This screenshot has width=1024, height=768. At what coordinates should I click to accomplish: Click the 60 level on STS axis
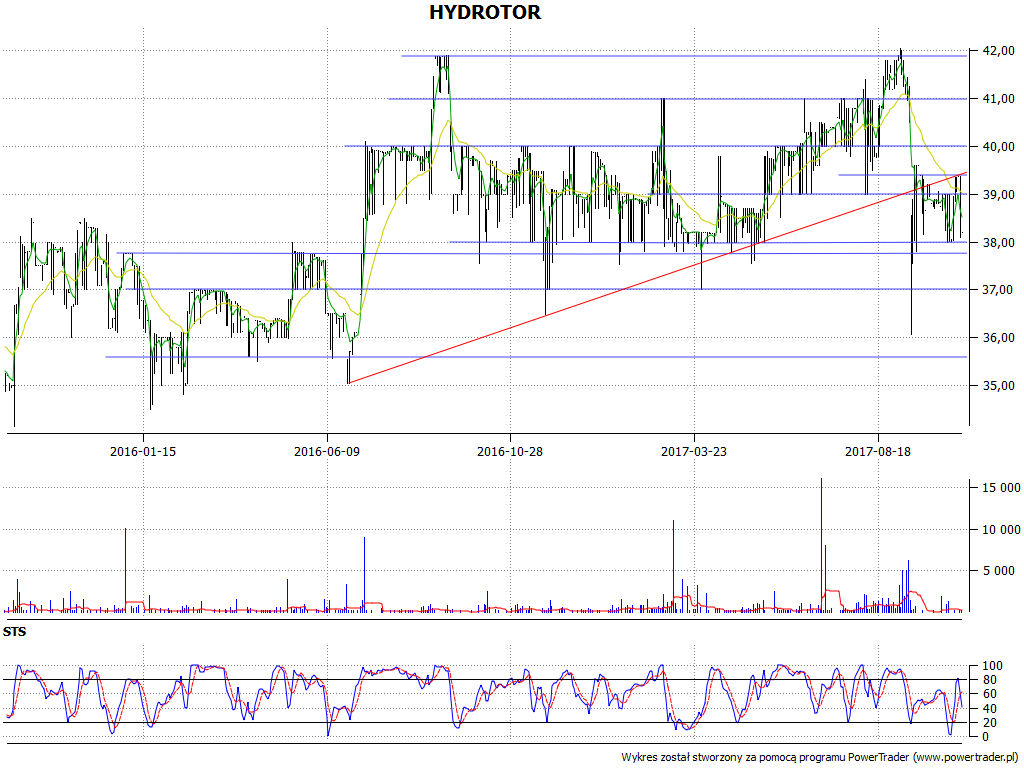point(990,694)
